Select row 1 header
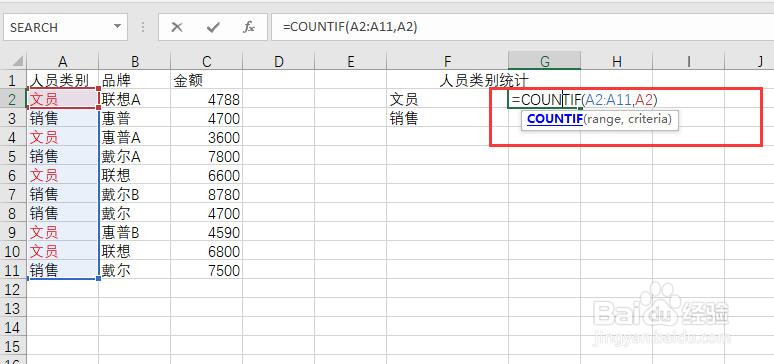This screenshot has height=364, width=774. pos(13,80)
